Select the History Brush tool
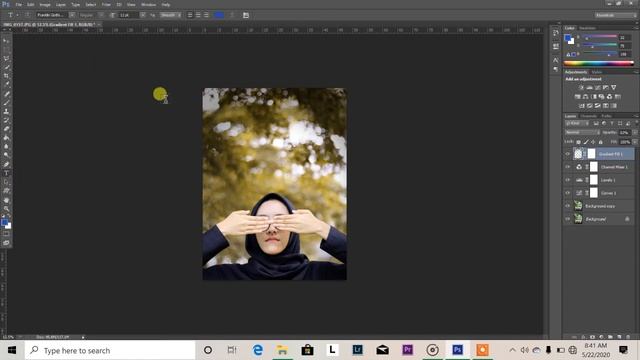 pos(6,120)
